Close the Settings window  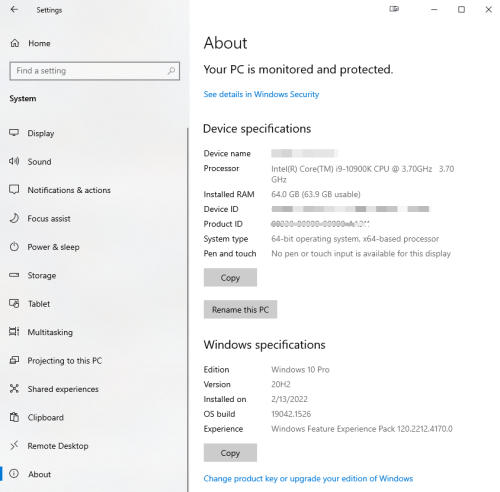489,9
